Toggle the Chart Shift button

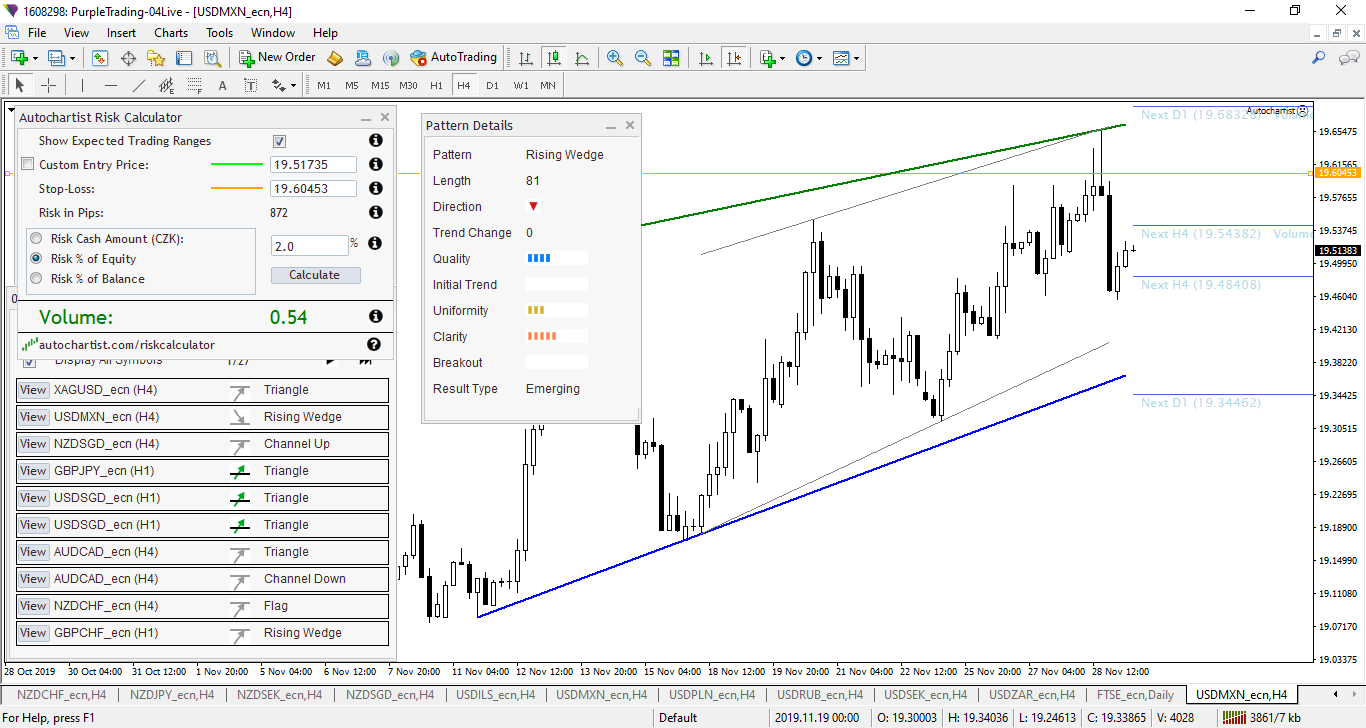734,58
